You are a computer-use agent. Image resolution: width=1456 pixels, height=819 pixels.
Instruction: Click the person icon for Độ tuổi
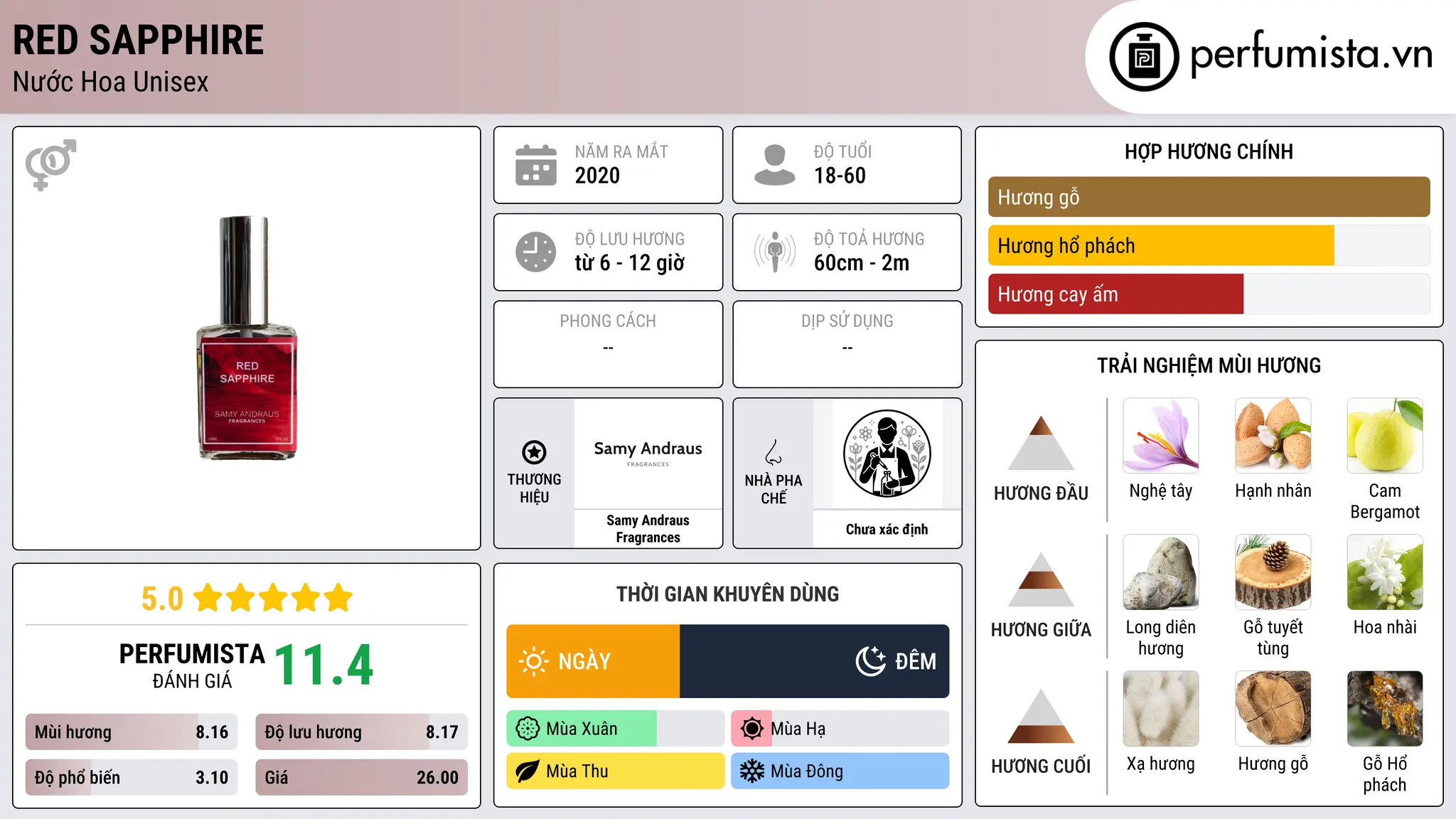pos(775,165)
